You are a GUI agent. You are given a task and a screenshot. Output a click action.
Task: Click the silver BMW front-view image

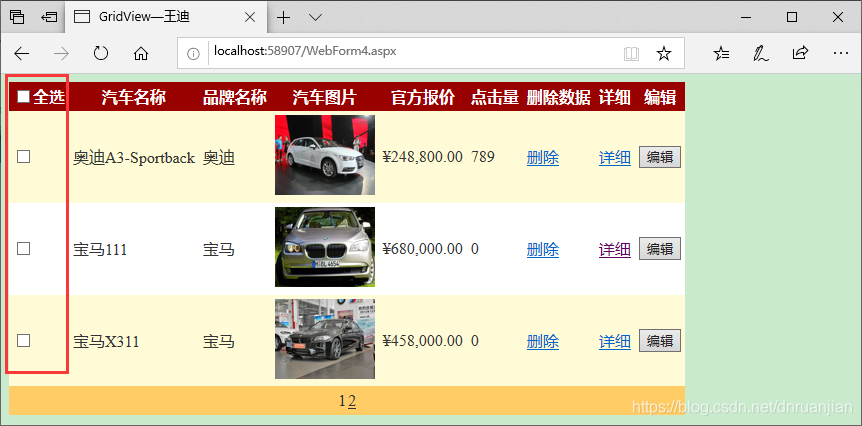click(x=325, y=247)
